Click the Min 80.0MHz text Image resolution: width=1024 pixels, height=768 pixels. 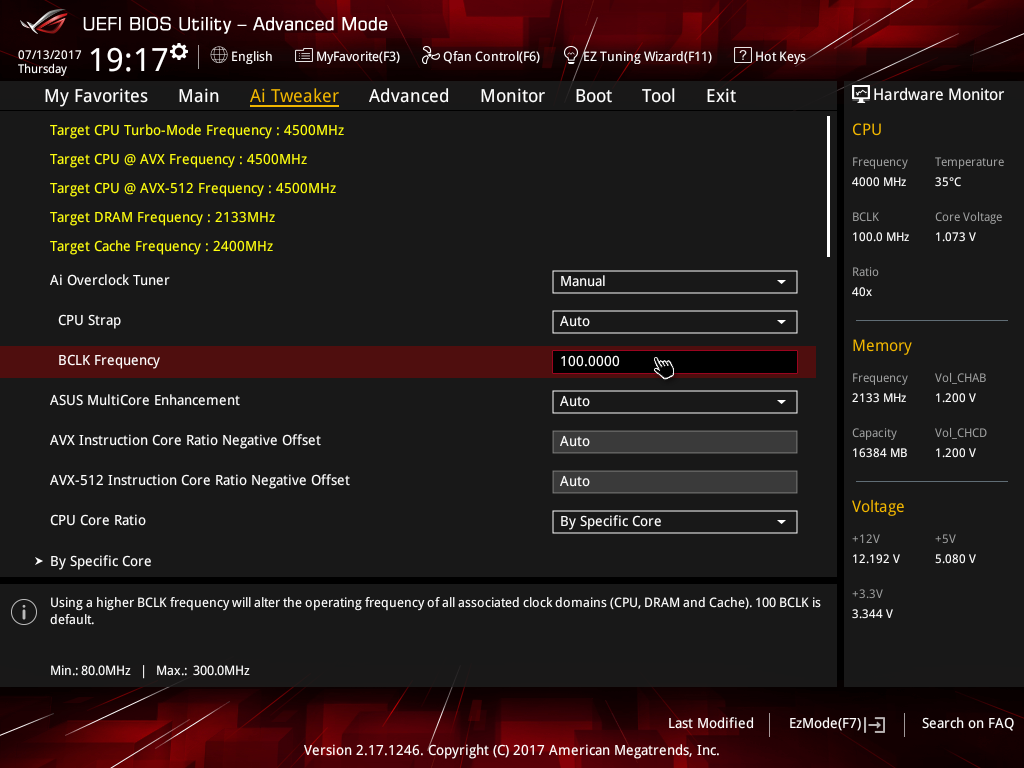[90, 671]
